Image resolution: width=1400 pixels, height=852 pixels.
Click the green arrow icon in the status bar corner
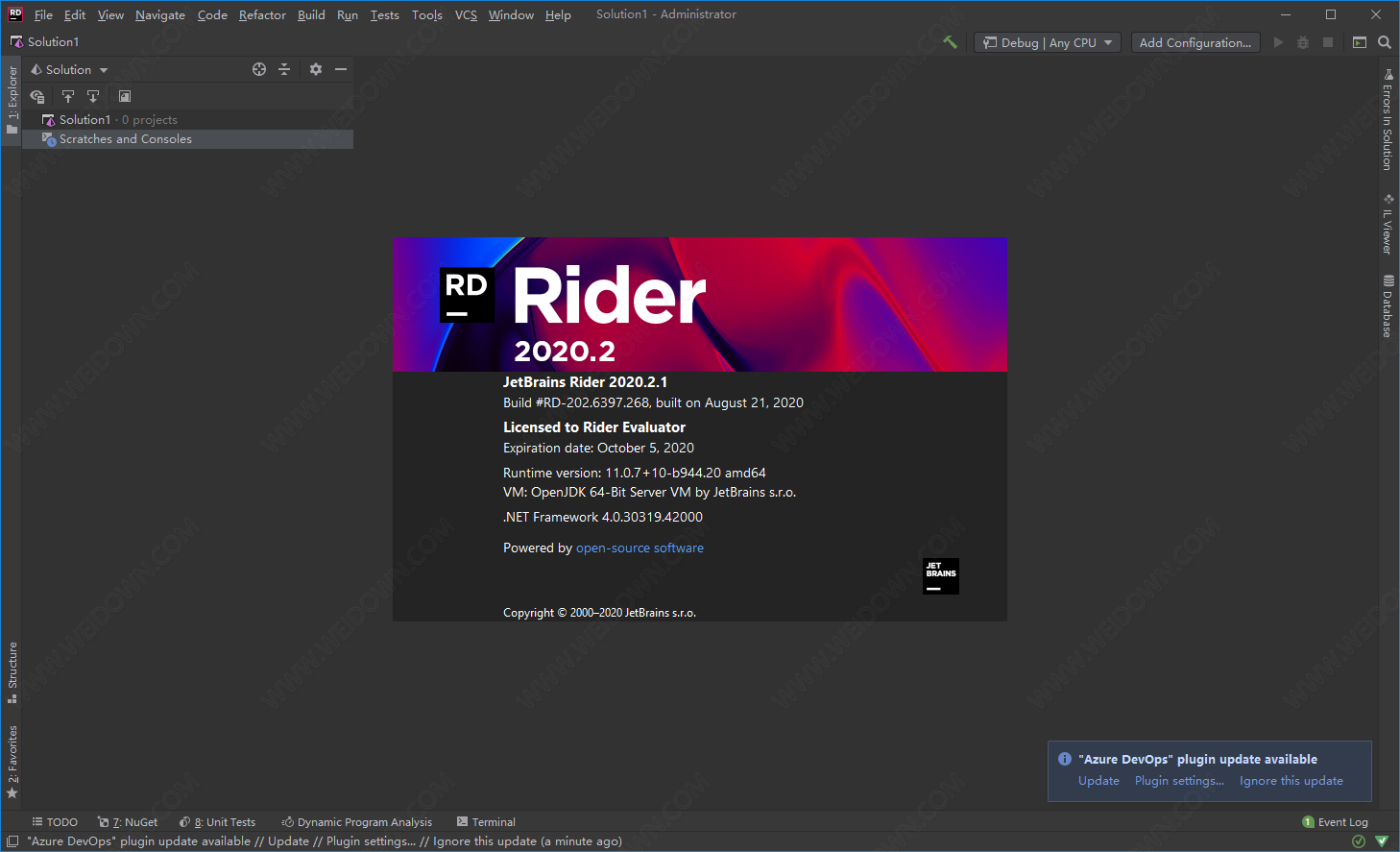tap(1382, 841)
